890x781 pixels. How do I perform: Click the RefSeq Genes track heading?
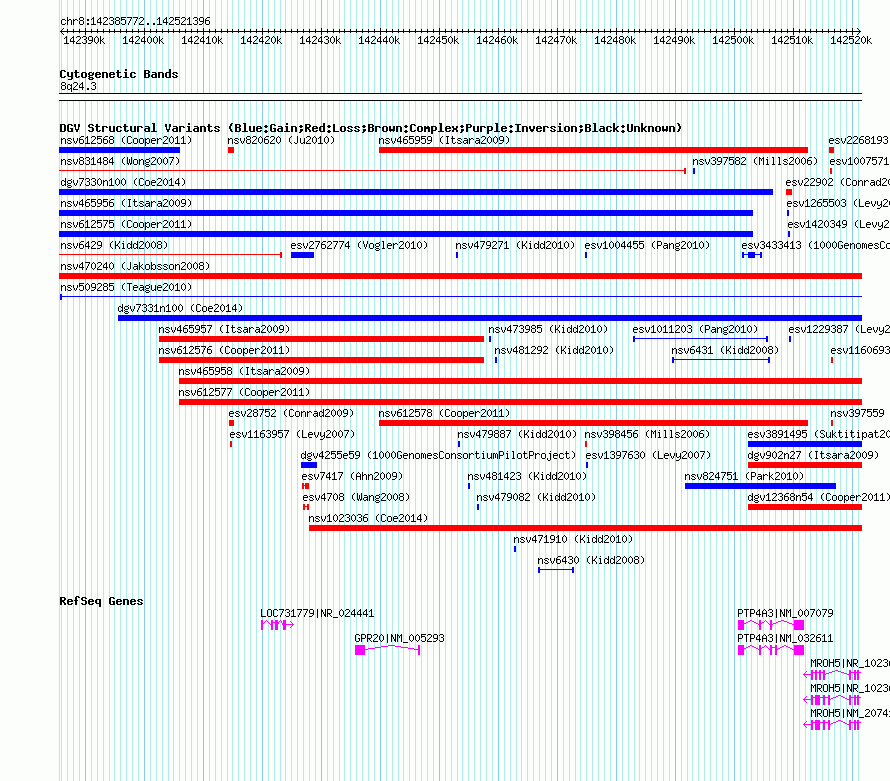101,601
